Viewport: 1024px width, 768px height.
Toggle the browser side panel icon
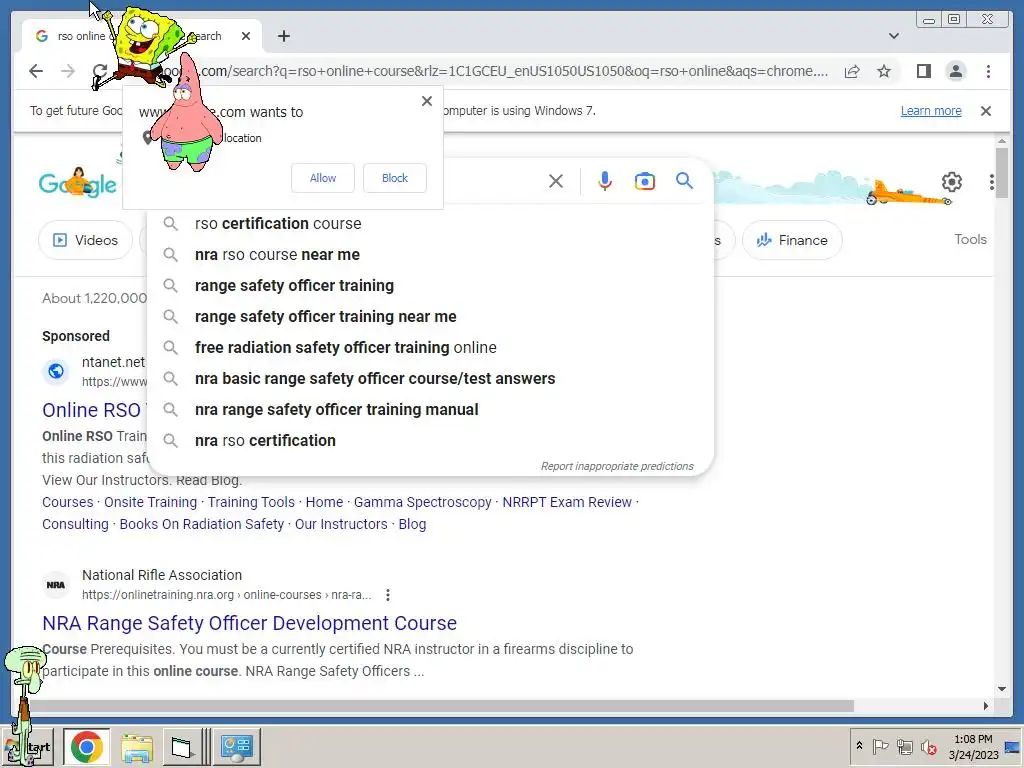923,71
